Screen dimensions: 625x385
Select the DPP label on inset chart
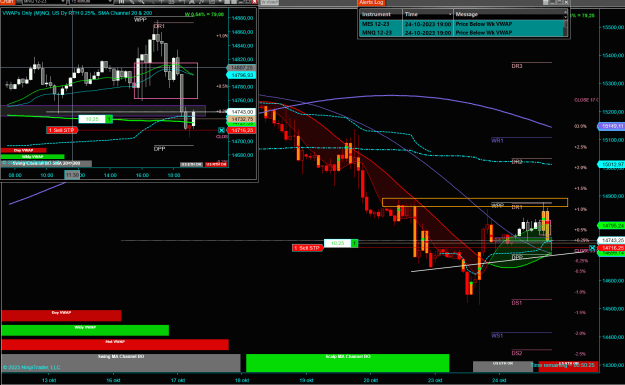pos(159,149)
